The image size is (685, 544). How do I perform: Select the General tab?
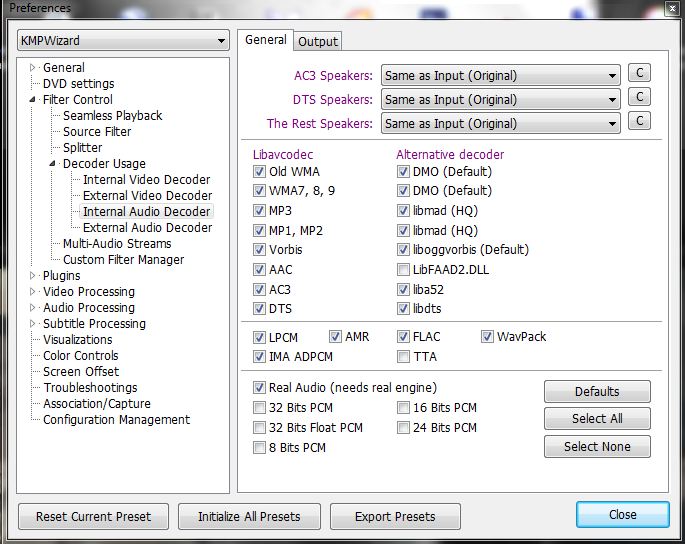(x=266, y=40)
